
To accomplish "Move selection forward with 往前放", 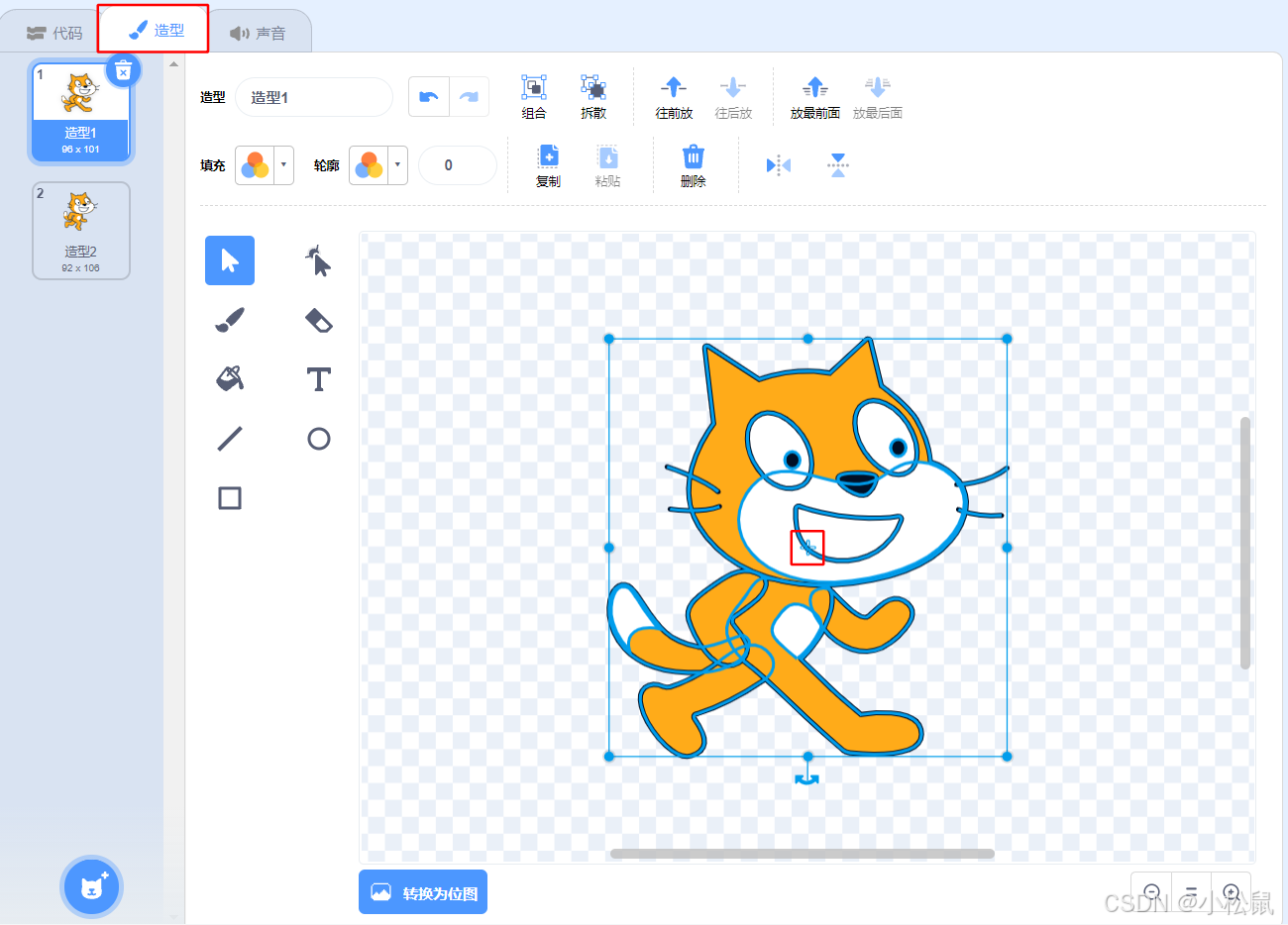I will [674, 97].
